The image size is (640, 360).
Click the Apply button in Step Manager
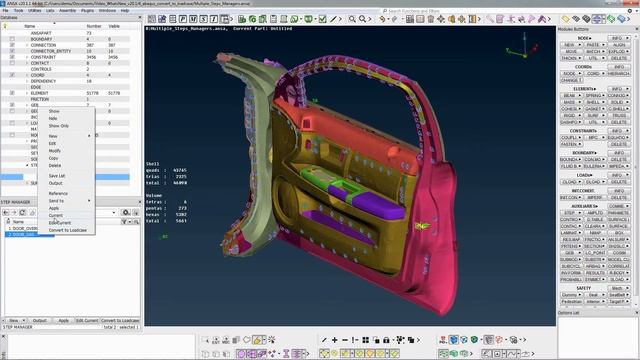(63, 320)
